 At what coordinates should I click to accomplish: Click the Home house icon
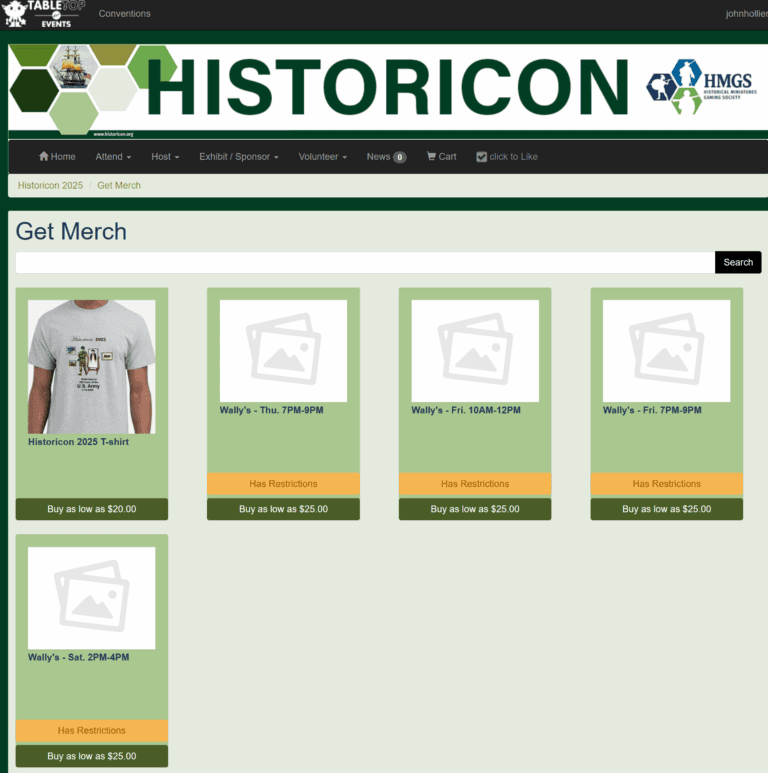(x=44, y=157)
